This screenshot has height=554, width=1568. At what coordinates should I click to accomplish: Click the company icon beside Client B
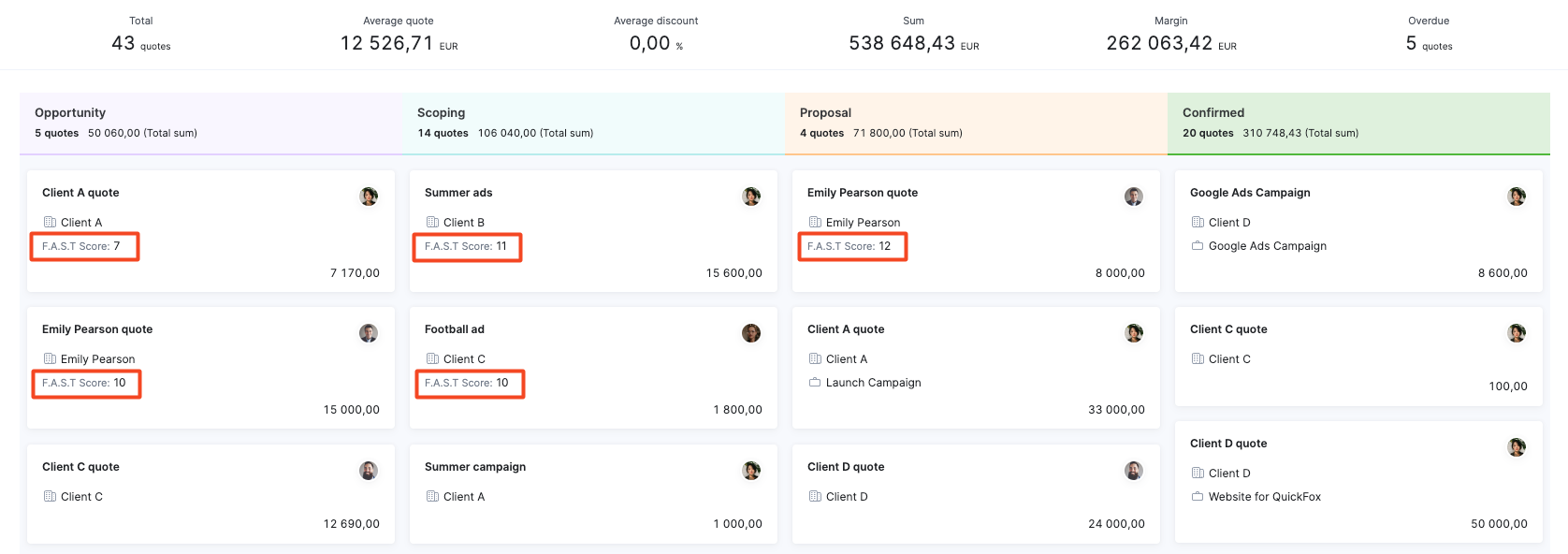432,222
